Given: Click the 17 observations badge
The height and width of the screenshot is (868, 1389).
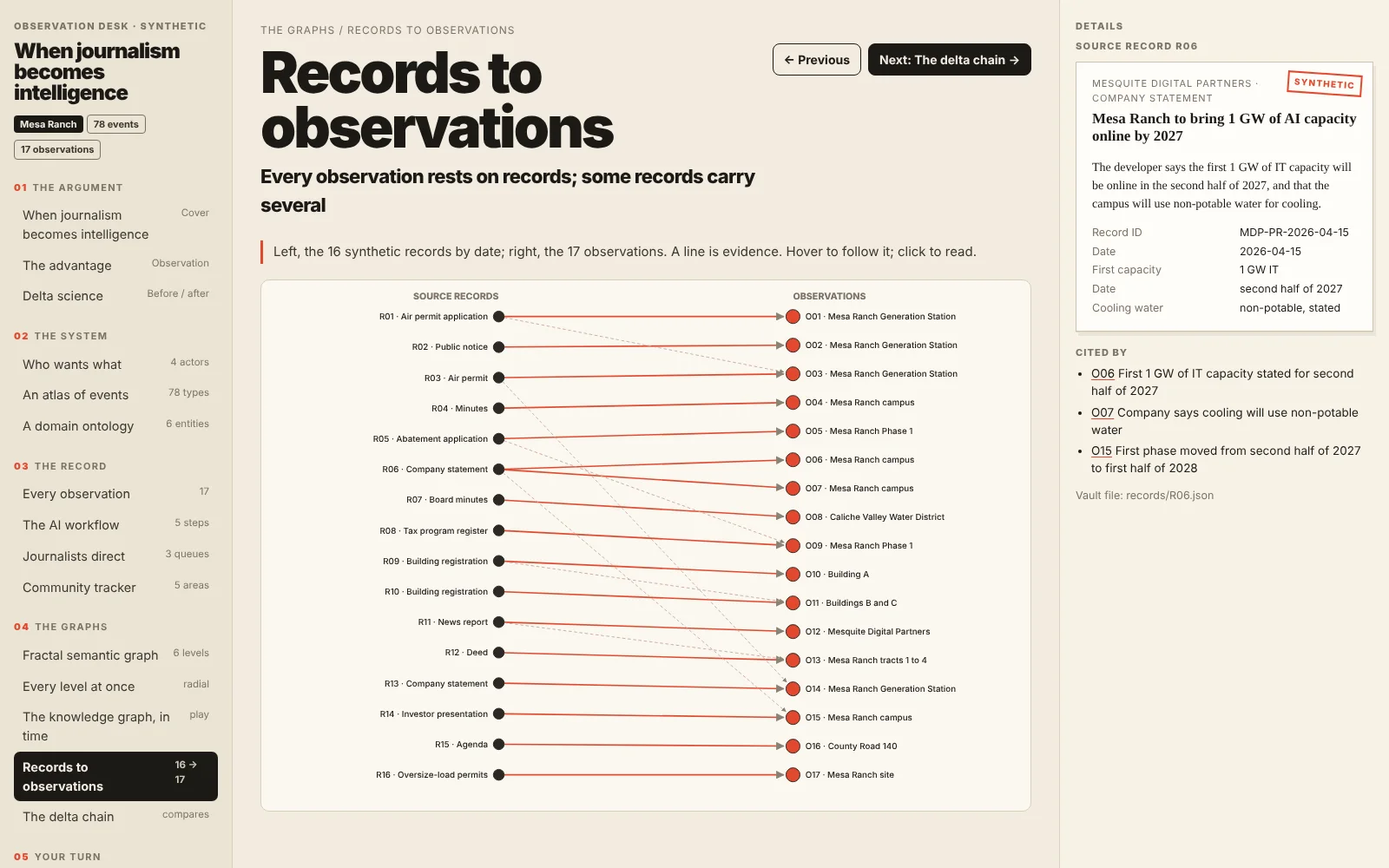Looking at the screenshot, I should point(57,149).
